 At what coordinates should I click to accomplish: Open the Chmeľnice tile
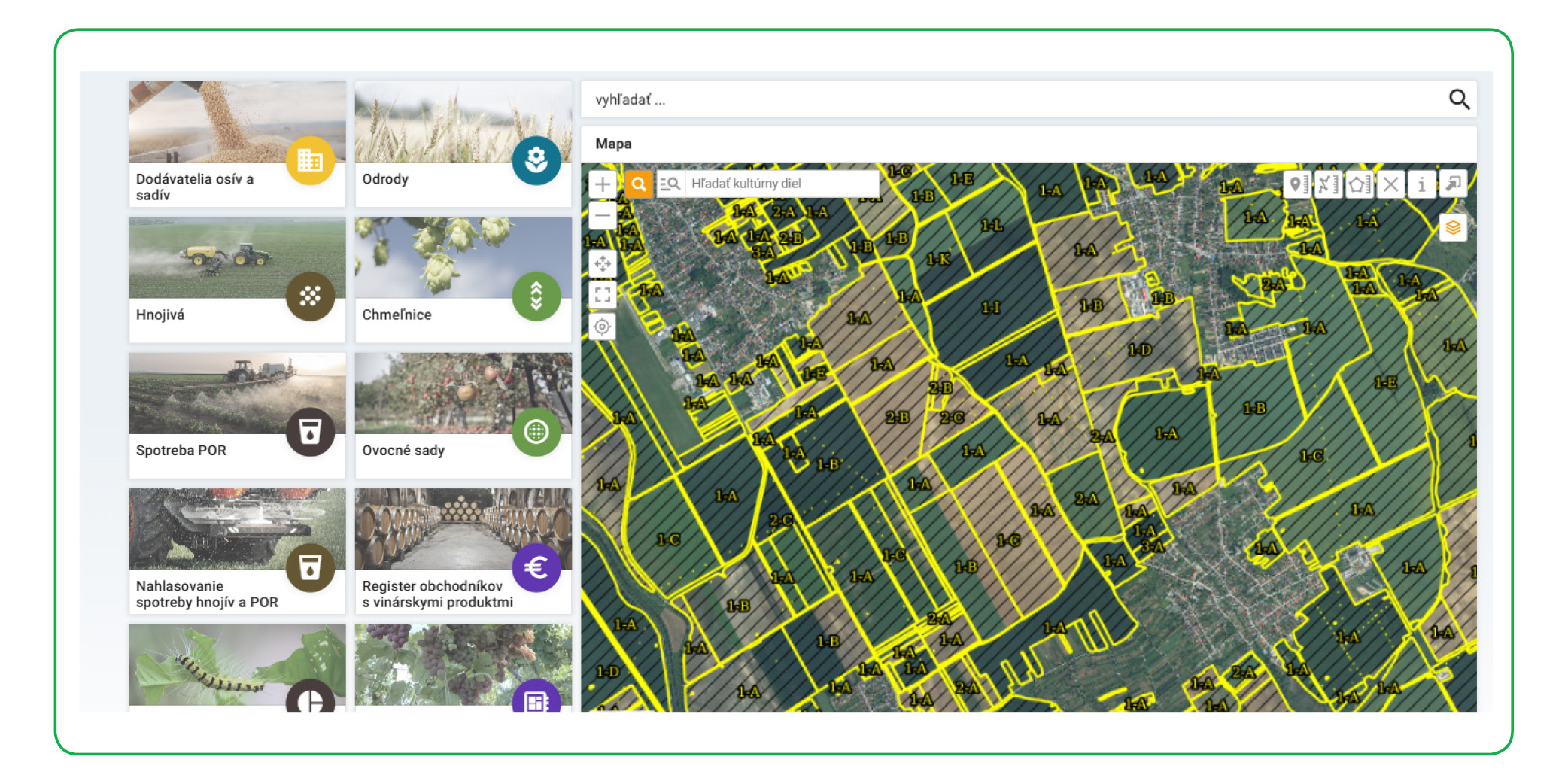[x=463, y=279]
